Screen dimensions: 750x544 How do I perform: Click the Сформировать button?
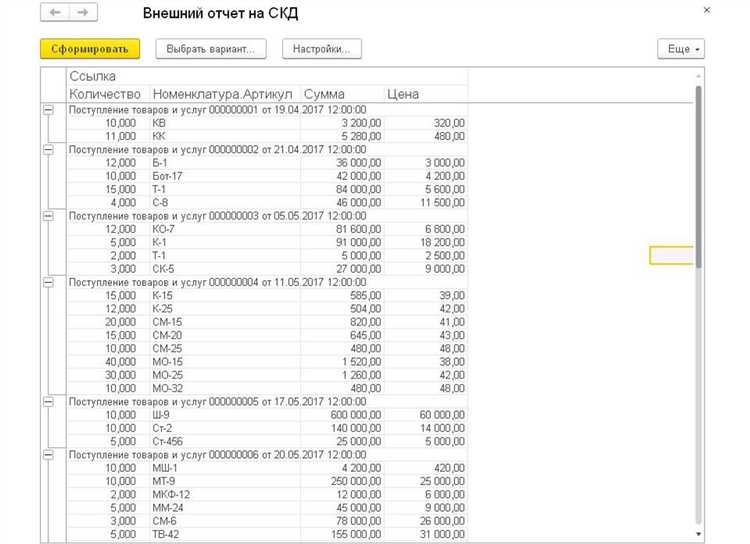point(90,49)
